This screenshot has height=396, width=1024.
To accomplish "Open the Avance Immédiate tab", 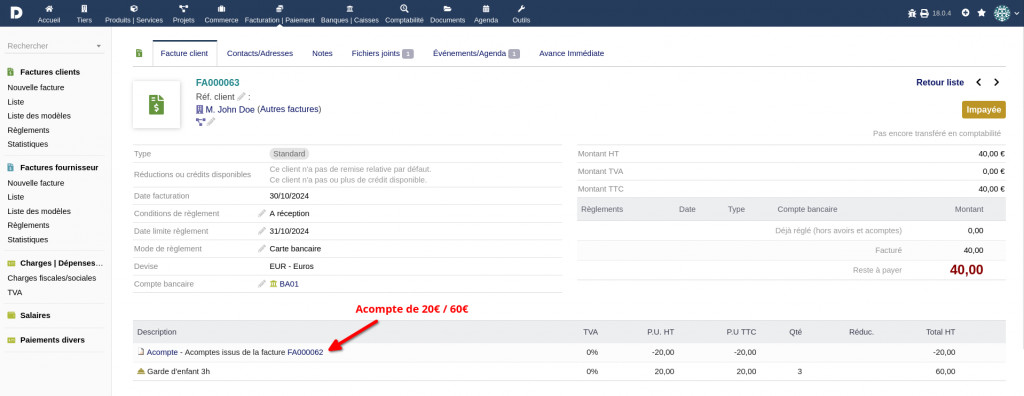I will pyautogui.click(x=571, y=54).
